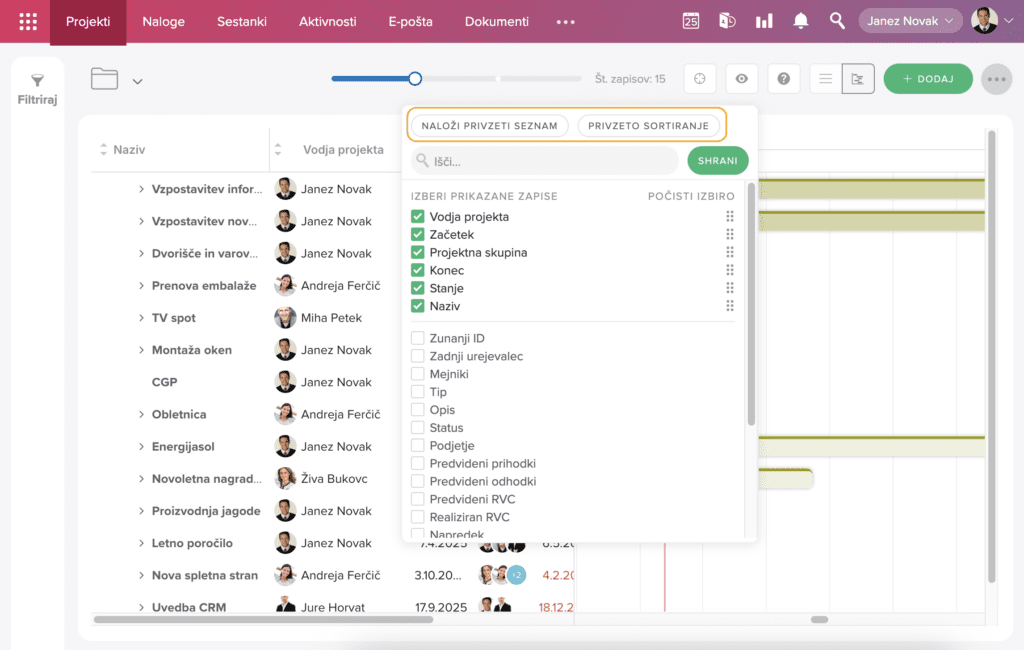1024x650 pixels.
Task: Enable the Zunanji ID checkbox
Action: (418, 339)
